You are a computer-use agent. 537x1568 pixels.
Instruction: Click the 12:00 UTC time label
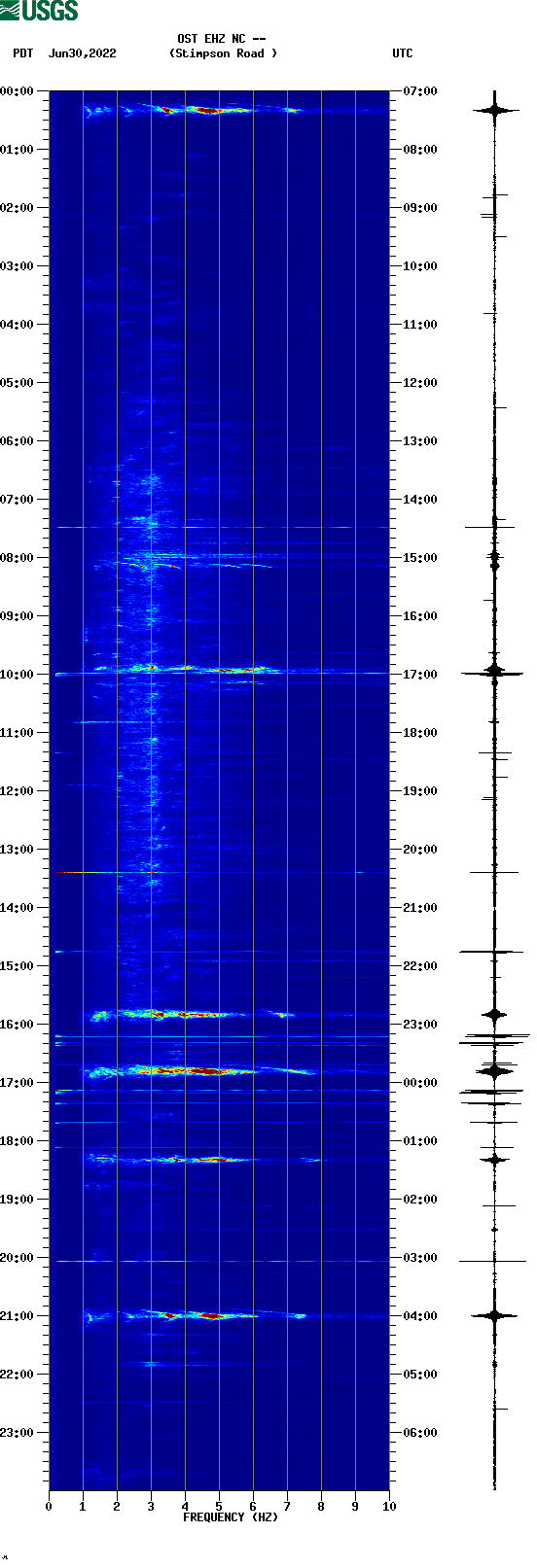point(420,383)
